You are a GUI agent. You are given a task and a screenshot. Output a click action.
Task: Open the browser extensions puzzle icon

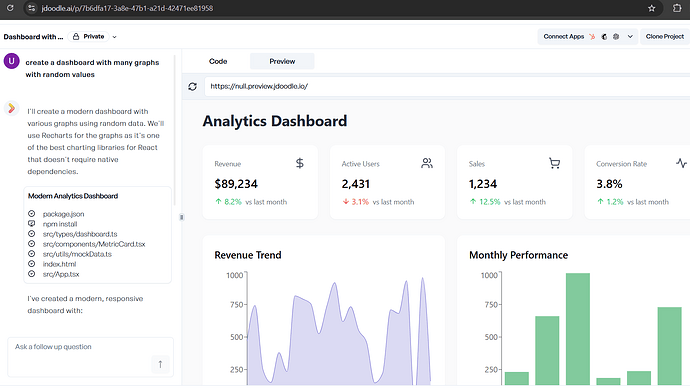pos(677,8)
